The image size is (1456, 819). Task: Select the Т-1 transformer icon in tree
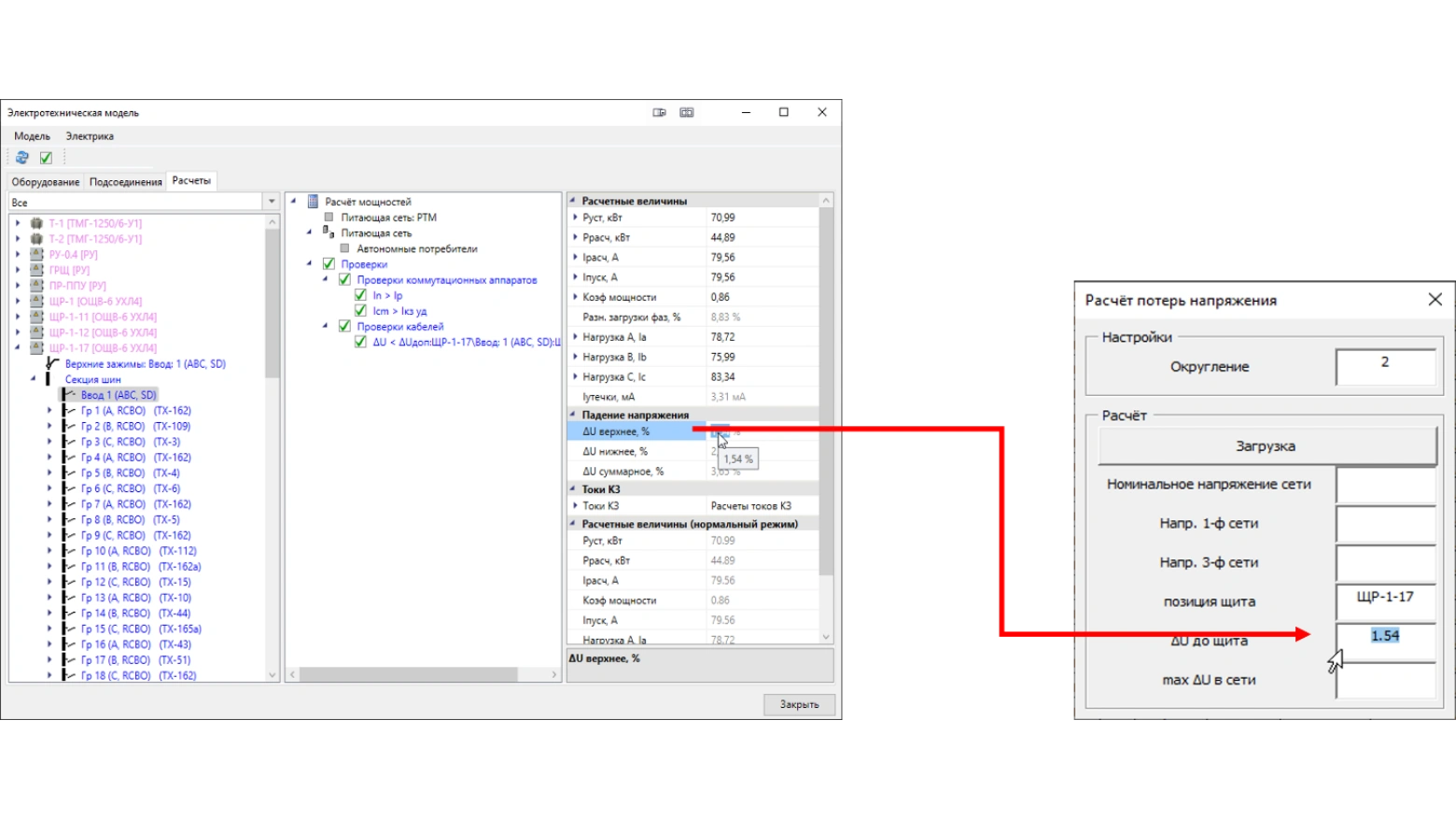[36, 223]
